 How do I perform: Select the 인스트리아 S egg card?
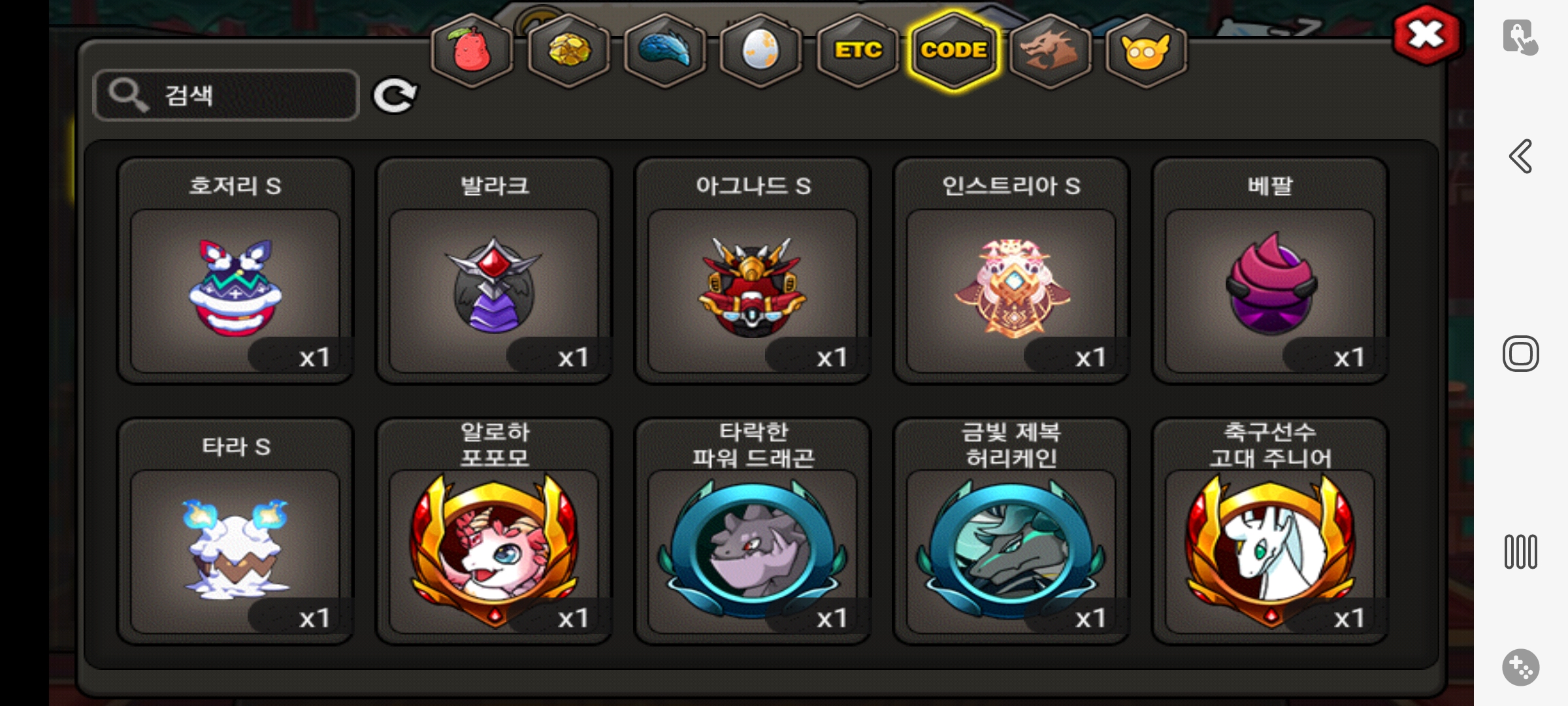(x=1011, y=271)
